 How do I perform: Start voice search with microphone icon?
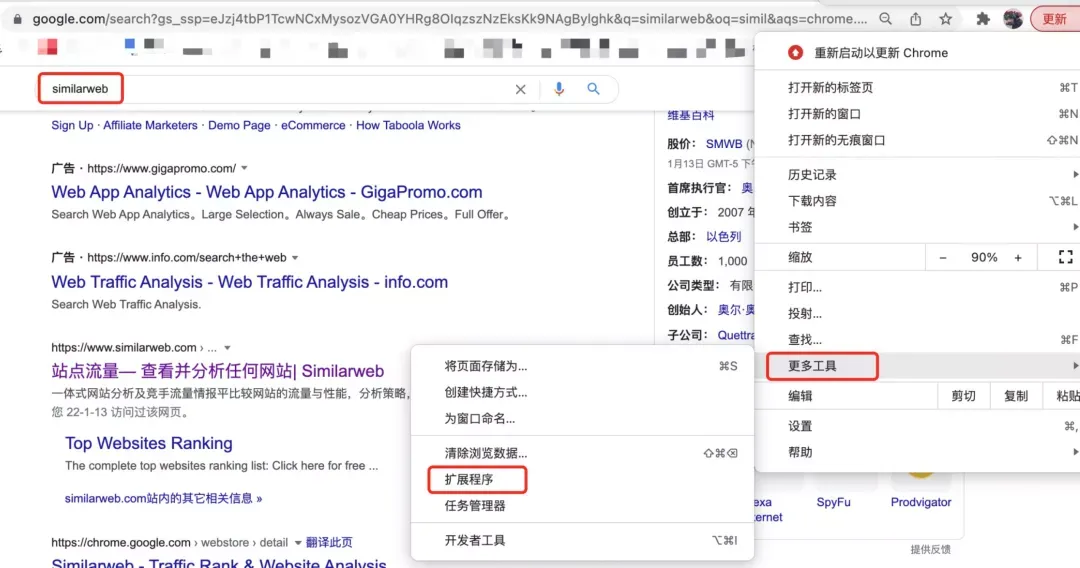pos(559,89)
